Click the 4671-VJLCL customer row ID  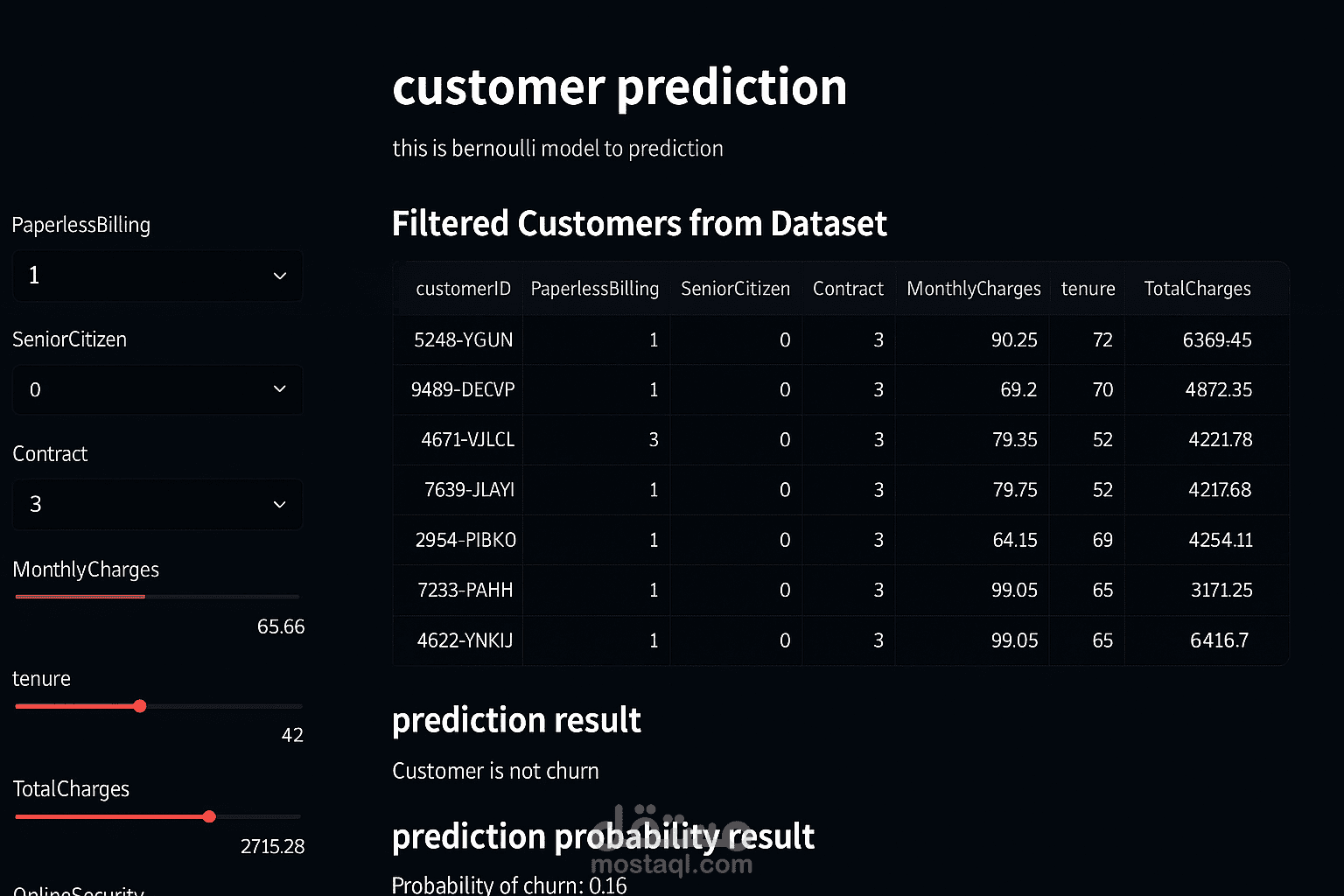[x=467, y=439]
